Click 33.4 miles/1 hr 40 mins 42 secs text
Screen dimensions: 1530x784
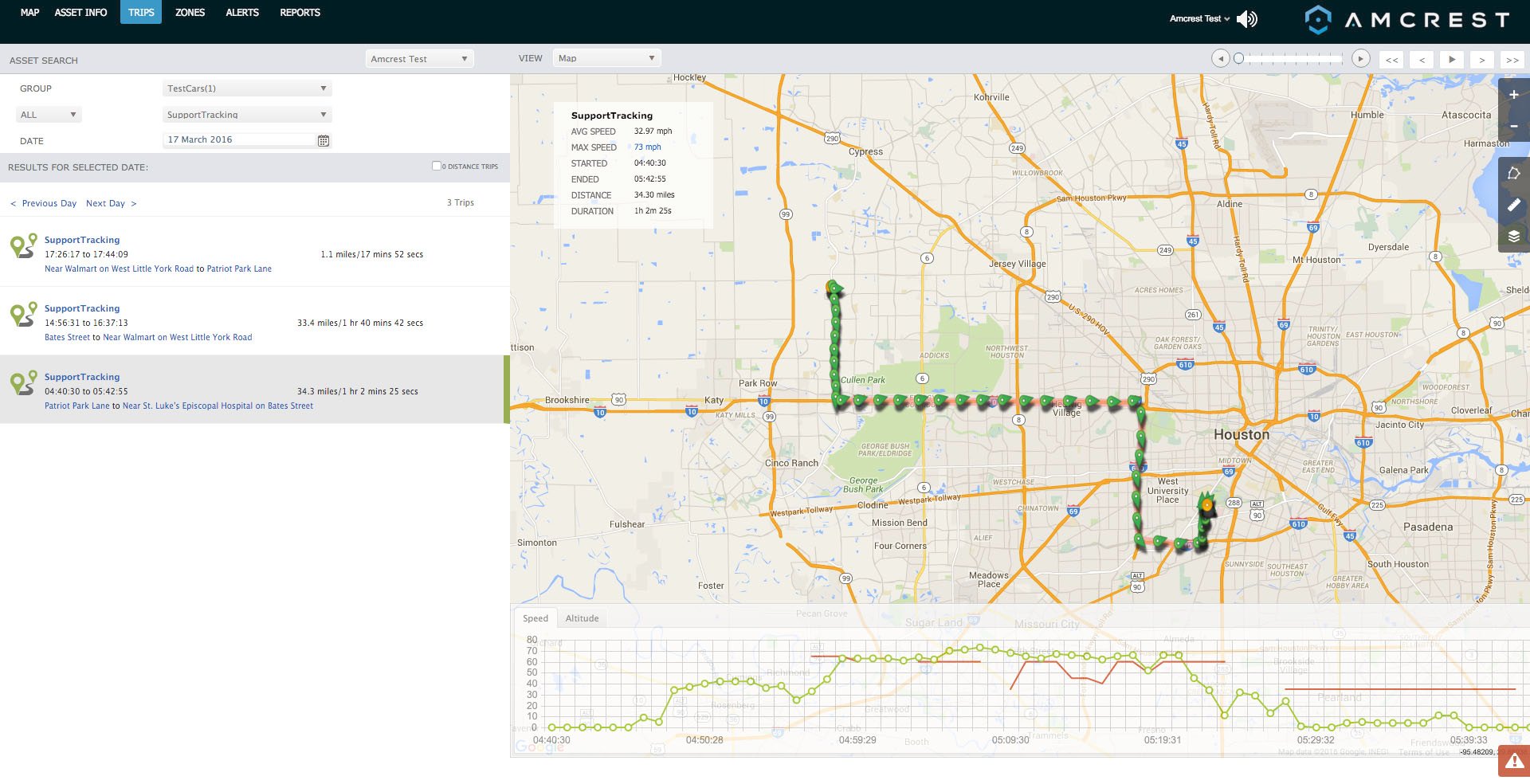[x=360, y=323]
